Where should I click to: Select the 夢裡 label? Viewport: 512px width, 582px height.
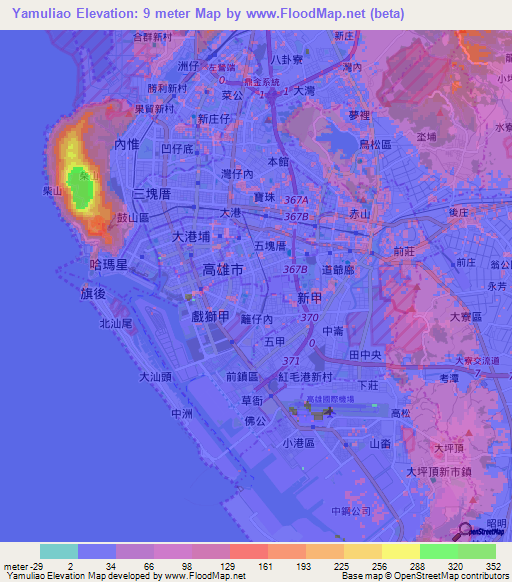point(359,115)
